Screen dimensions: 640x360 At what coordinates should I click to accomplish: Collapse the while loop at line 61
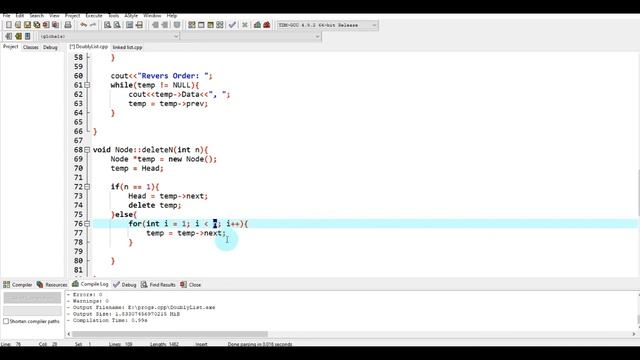coord(87,85)
